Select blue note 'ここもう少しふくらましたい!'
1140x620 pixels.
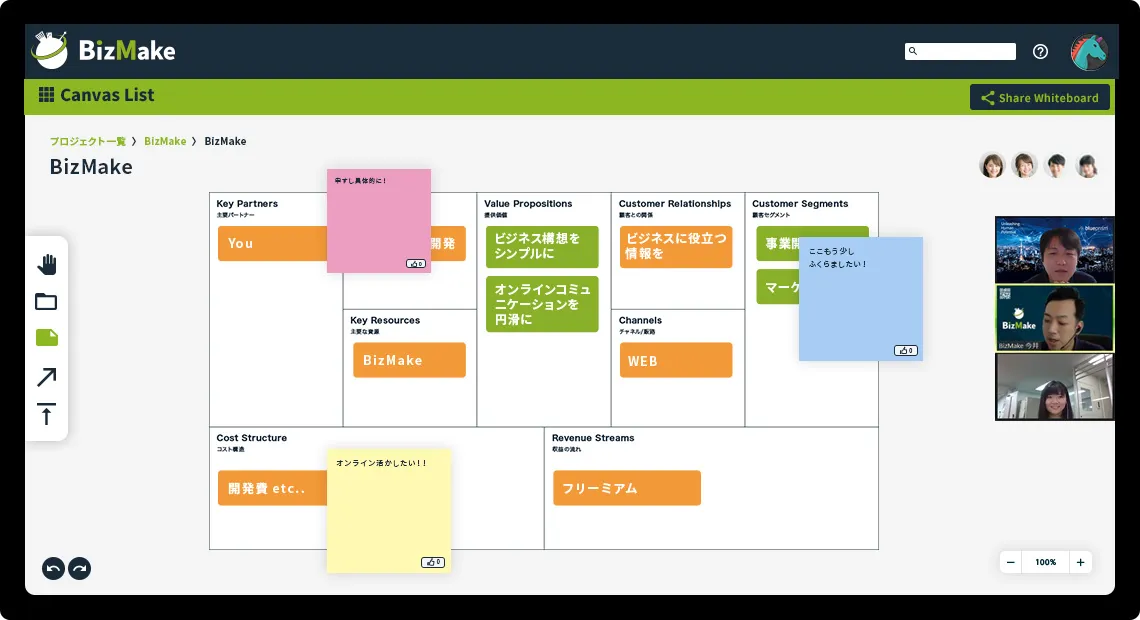point(861,299)
